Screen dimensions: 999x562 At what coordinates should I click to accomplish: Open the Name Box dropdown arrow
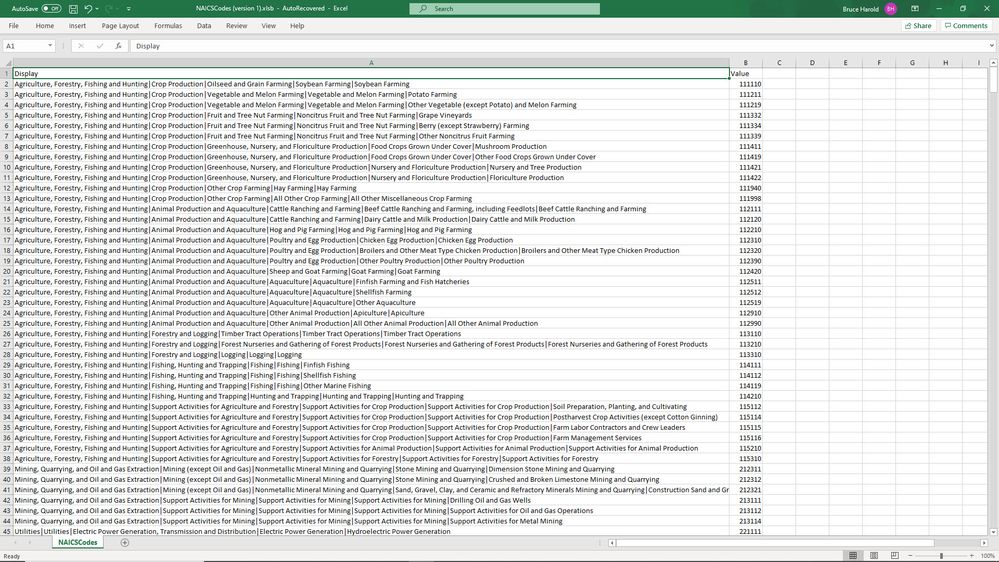point(50,46)
